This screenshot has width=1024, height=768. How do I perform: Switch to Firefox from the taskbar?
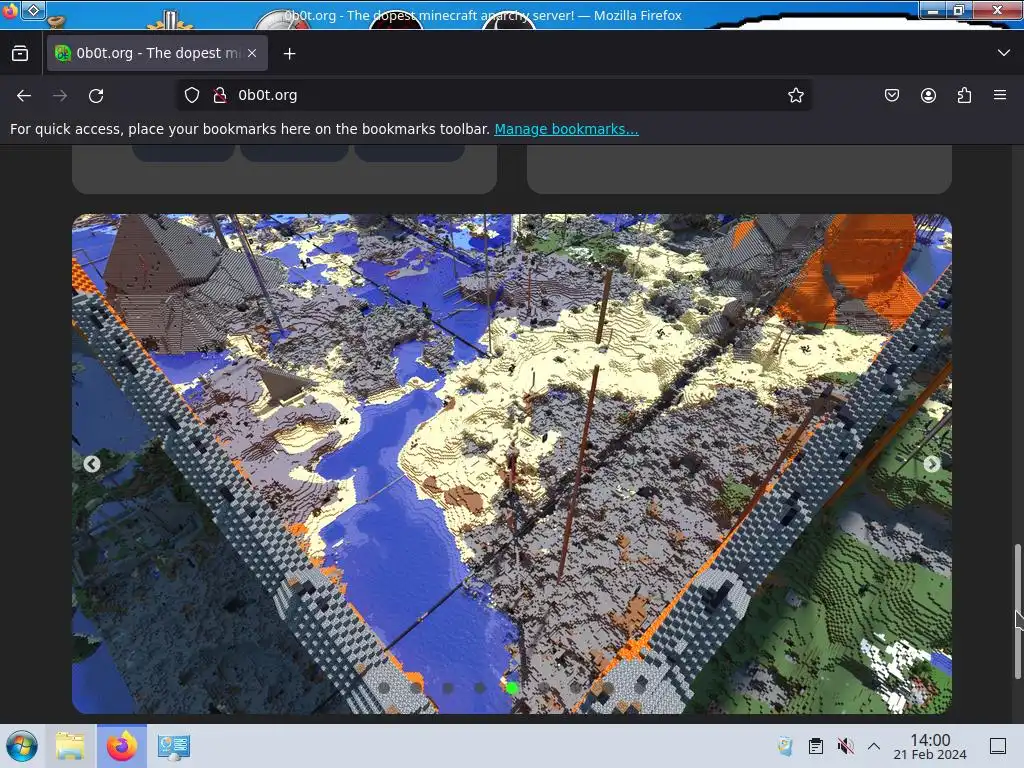point(122,746)
